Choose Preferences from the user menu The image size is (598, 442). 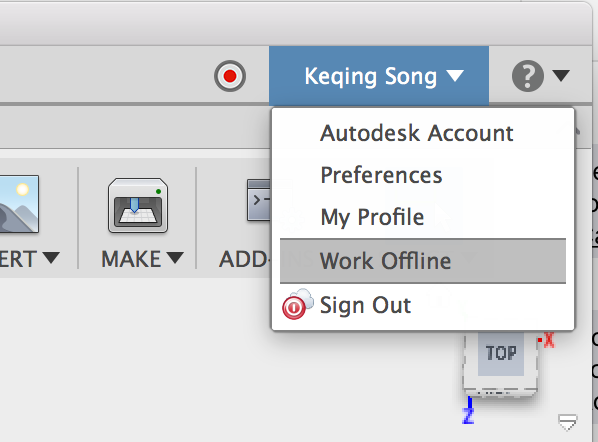click(381, 175)
